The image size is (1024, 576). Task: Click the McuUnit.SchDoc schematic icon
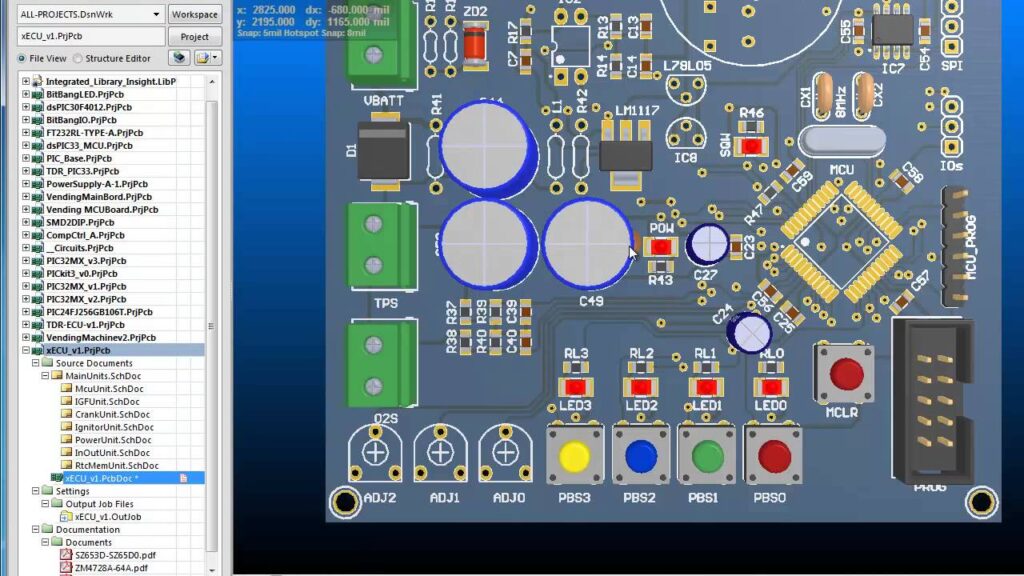tap(66, 389)
